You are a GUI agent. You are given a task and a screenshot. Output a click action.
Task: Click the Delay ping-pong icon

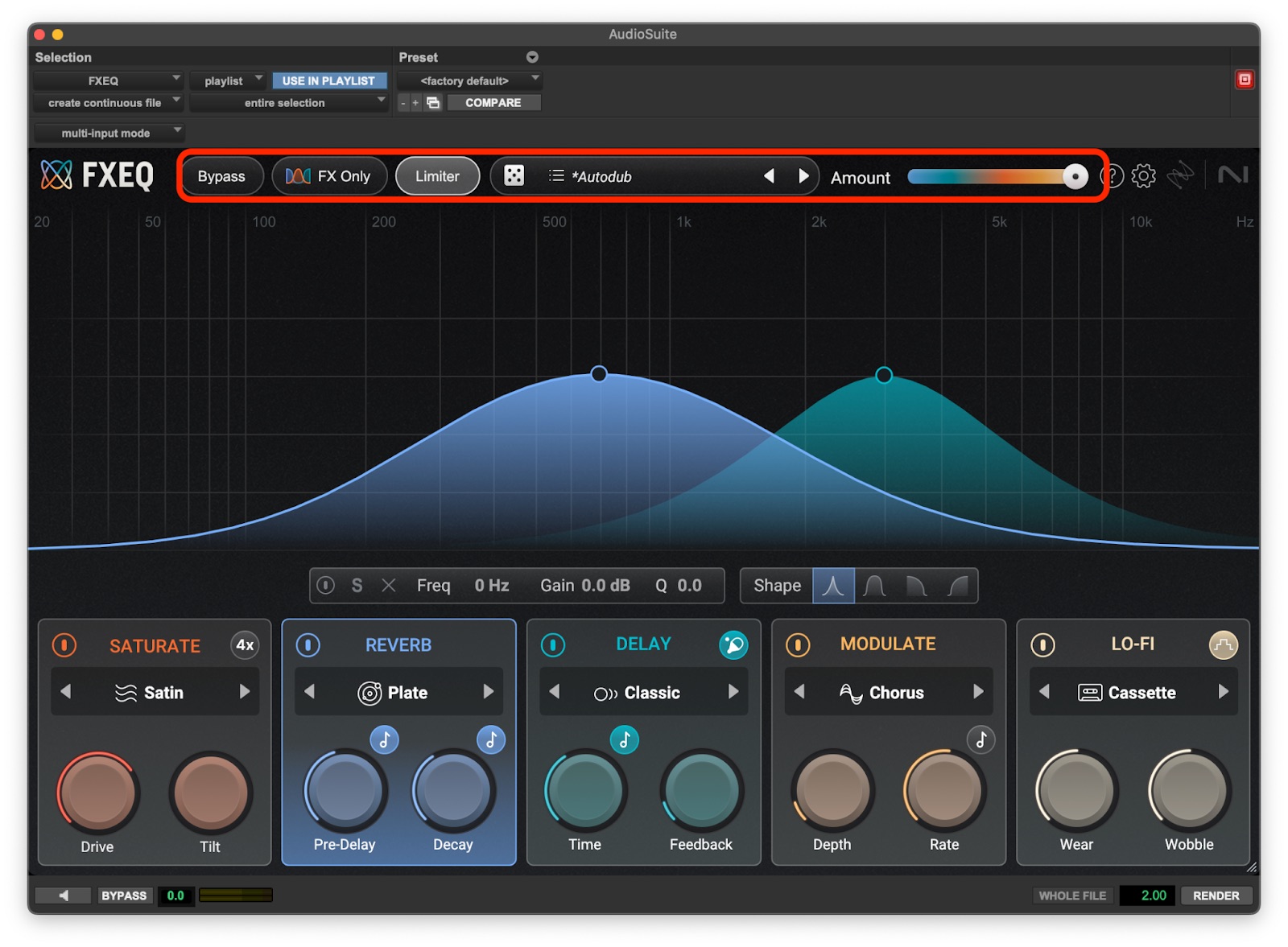coord(733,644)
